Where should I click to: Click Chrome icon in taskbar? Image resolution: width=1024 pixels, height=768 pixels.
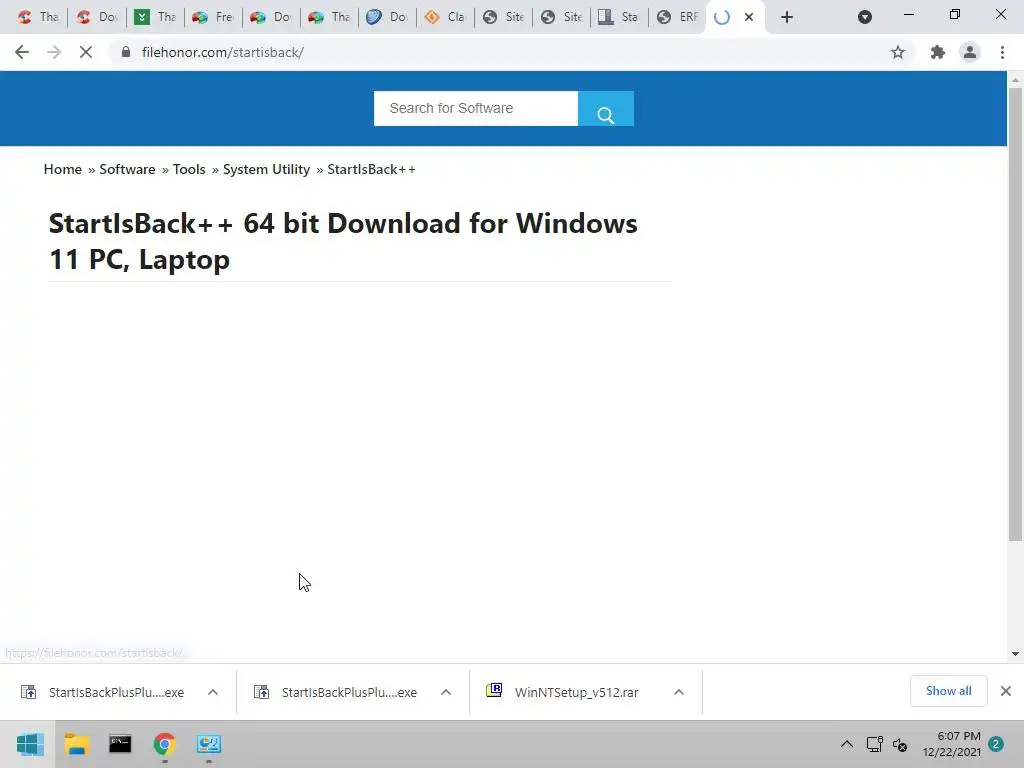[x=165, y=744]
